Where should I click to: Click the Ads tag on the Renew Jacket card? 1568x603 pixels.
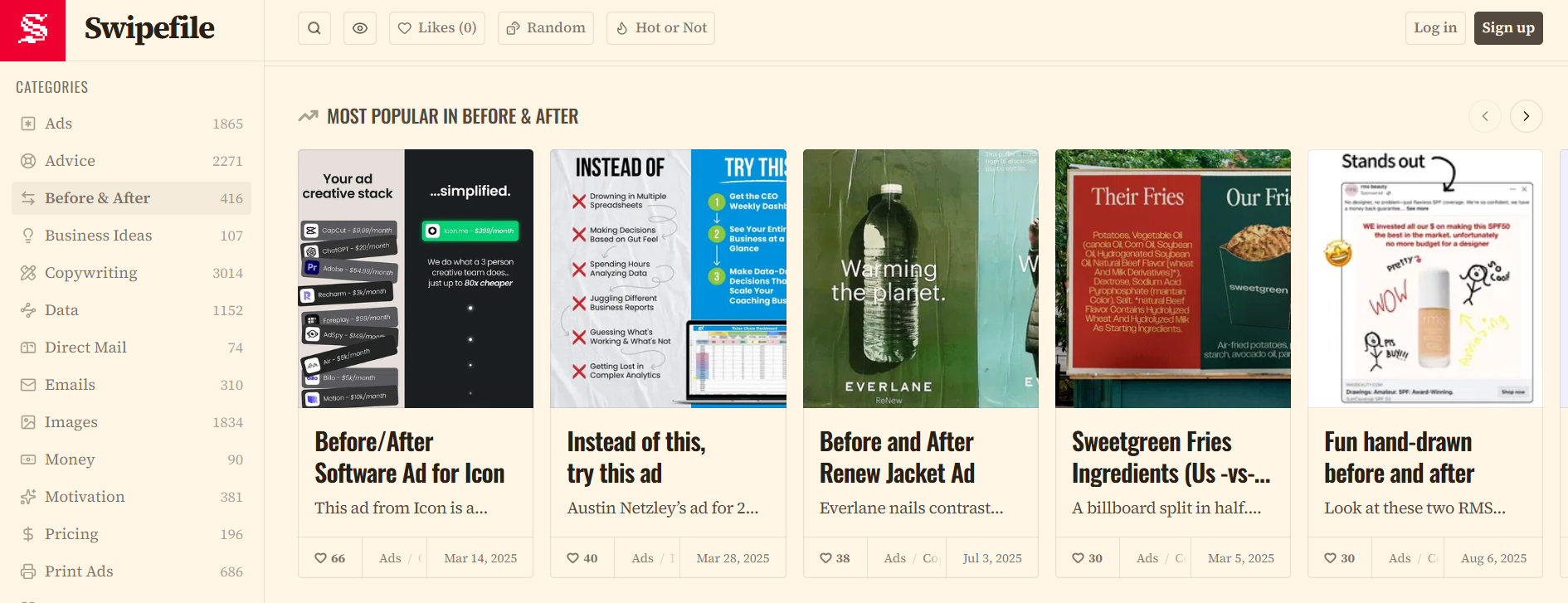point(894,558)
